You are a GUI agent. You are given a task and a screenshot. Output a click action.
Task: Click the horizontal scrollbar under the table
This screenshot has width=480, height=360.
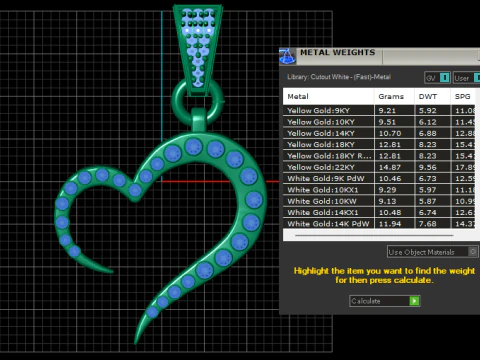[x=374, y=235]
